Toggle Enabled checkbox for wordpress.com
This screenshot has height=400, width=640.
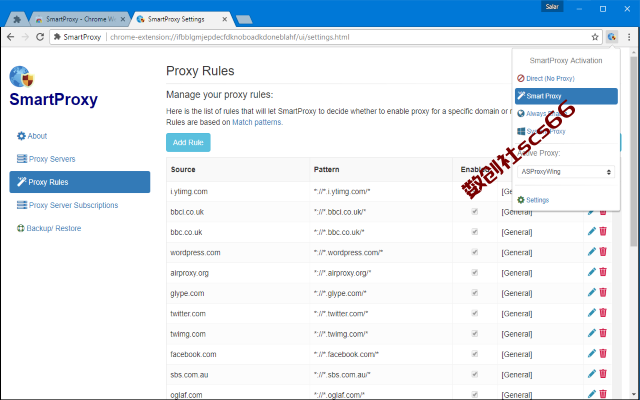[x=474, y=252]
